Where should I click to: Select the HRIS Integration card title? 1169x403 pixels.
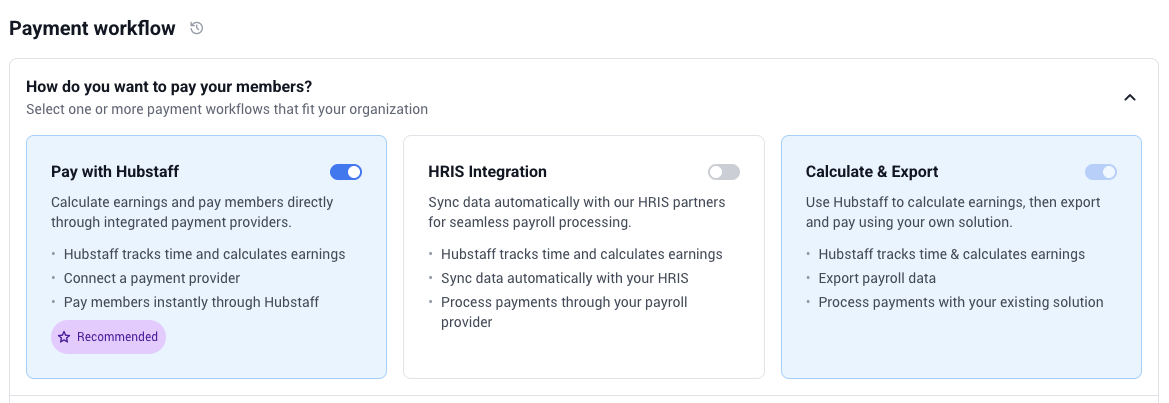[x=488, y=172]
